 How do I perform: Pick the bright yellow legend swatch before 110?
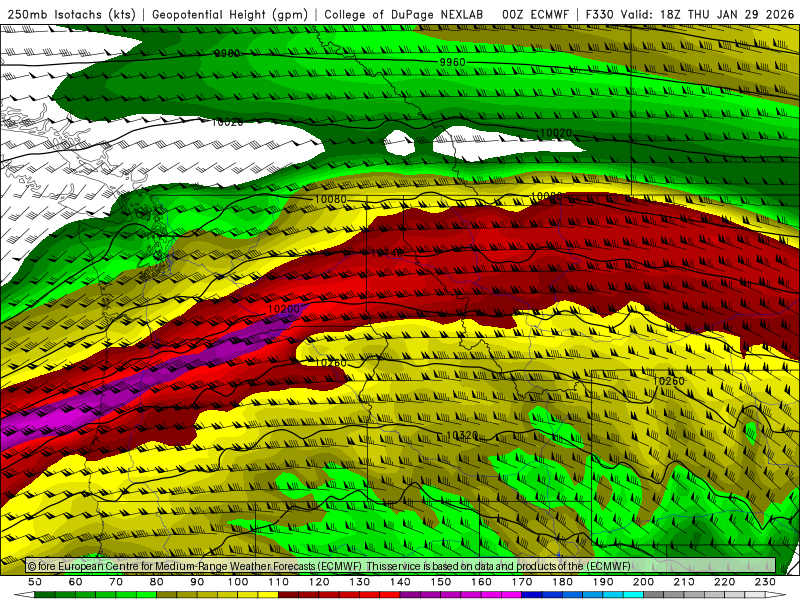pos(268,595)
